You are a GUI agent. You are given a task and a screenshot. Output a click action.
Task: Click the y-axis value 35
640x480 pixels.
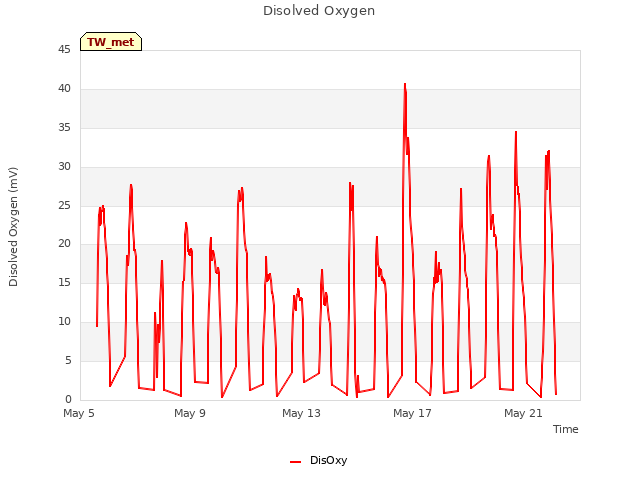pos(64,128)
